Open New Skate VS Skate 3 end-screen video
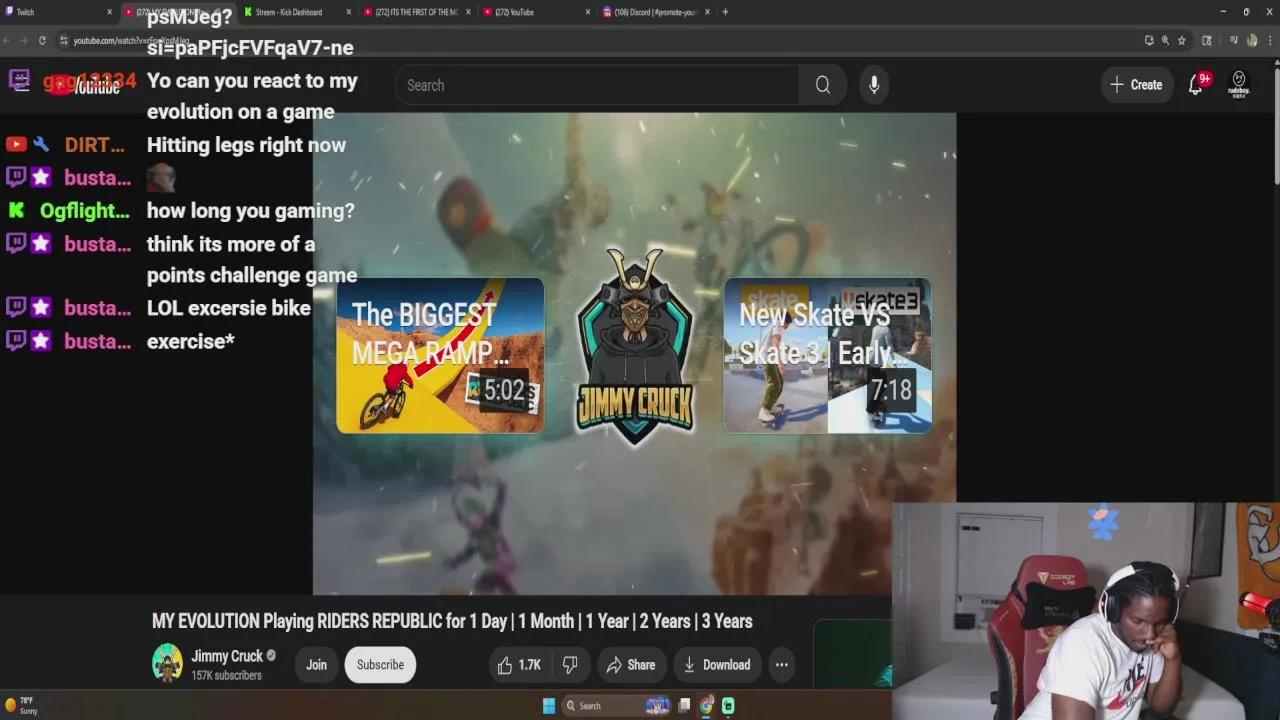This screenshot has height=720, width=1280. click(x=827, y=356)
